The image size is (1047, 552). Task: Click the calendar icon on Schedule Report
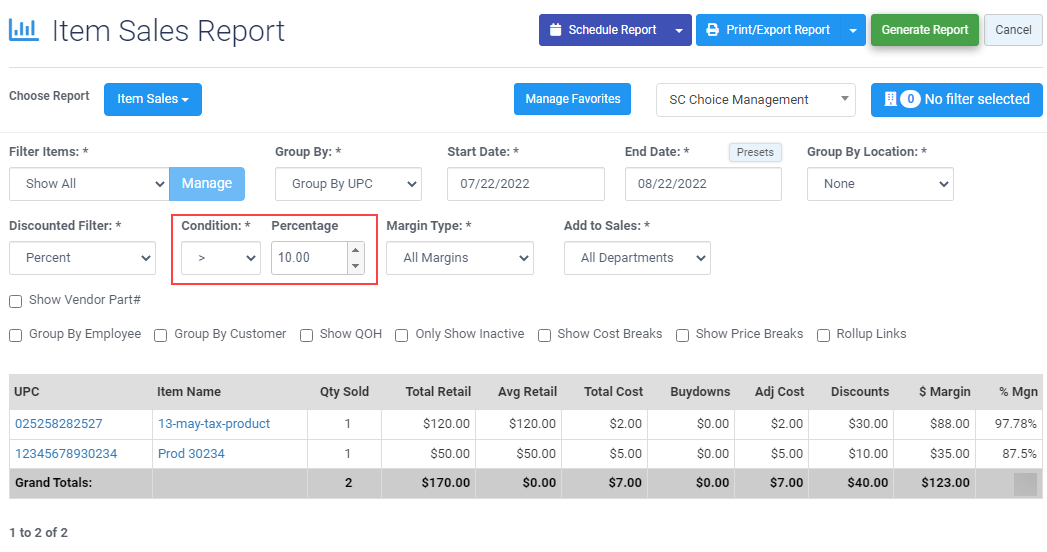click(x=556, y=30)
